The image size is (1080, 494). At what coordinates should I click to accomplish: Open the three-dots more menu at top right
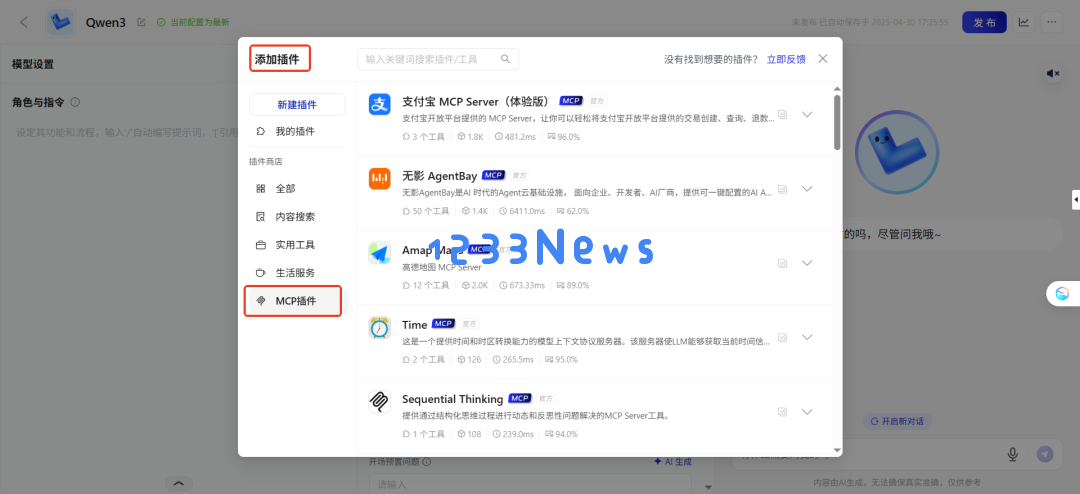(x=1051, y=22)
